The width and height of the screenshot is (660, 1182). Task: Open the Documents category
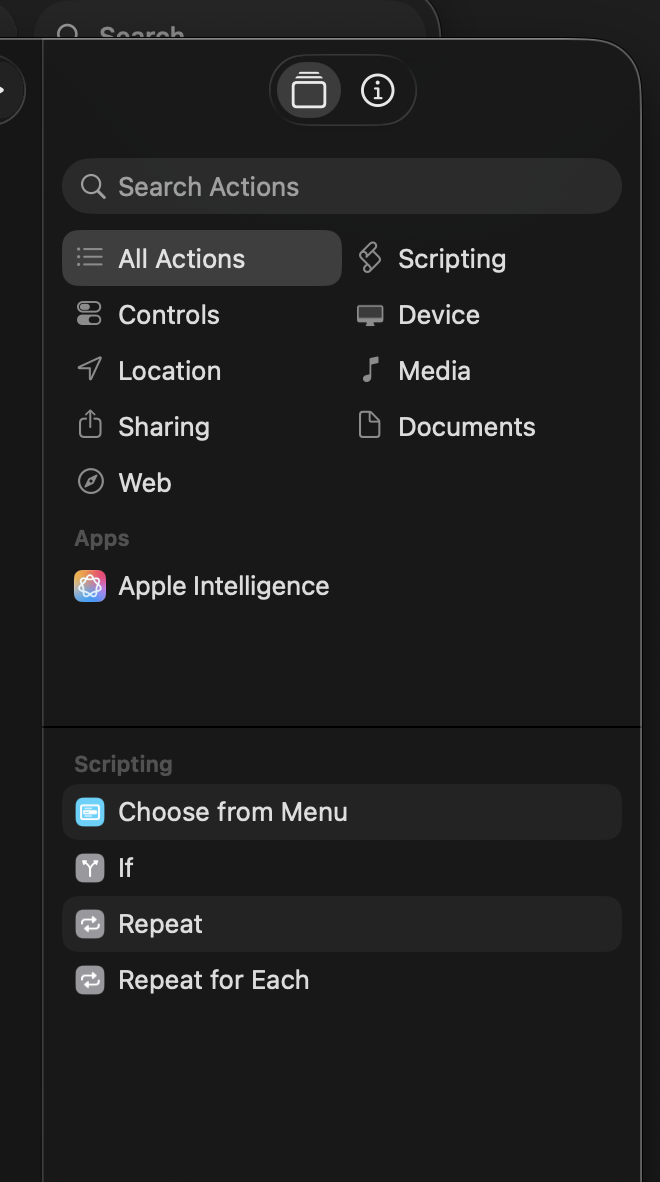click(x=466, y=427)
